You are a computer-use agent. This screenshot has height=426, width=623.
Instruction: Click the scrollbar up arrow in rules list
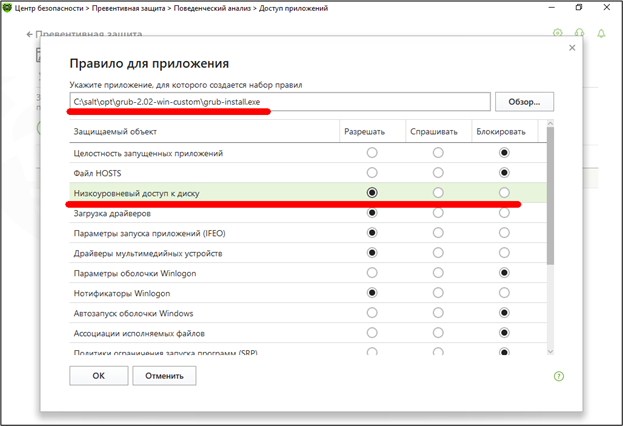point(550,124)
